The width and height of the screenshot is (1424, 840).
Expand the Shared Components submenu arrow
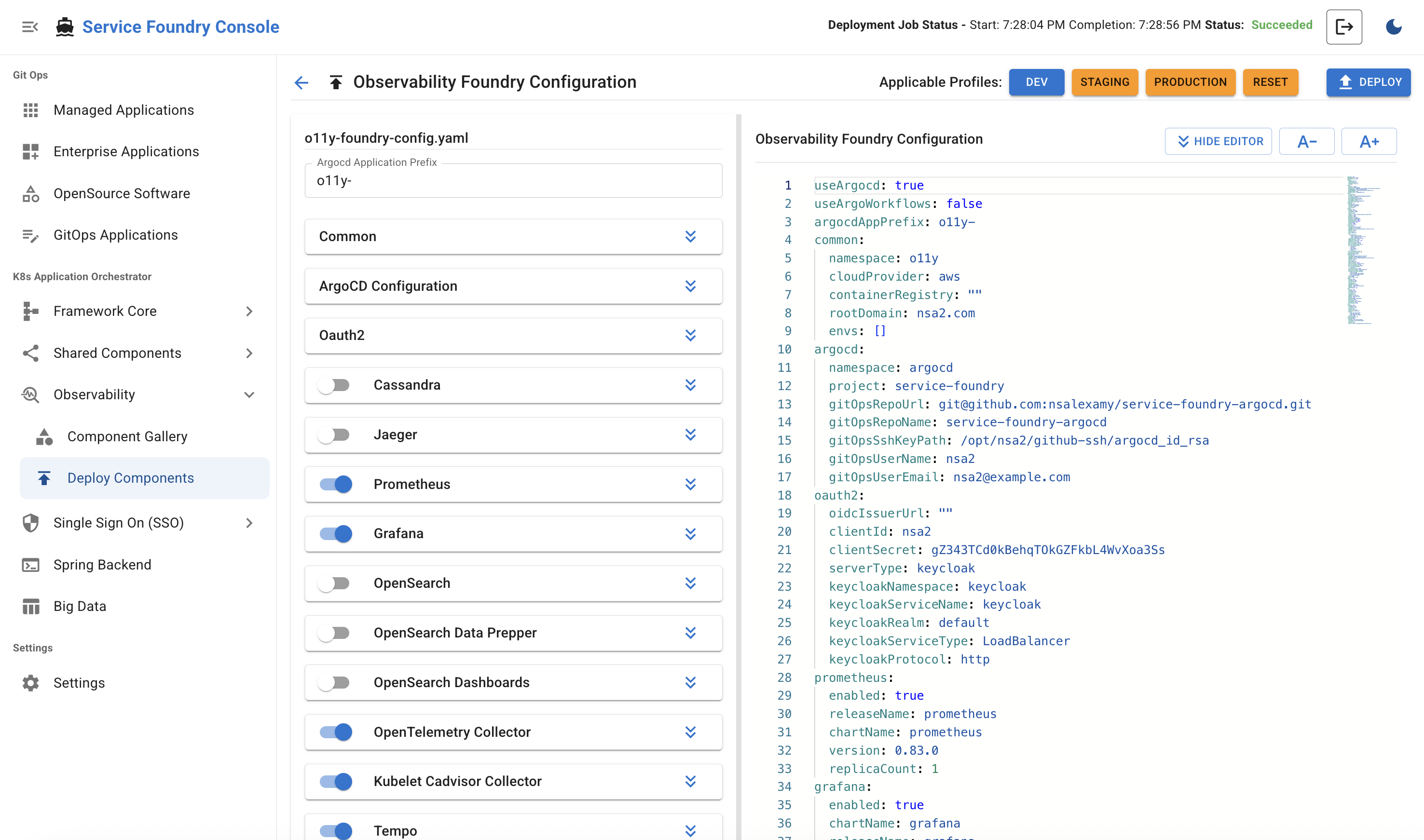tap(249, 353)
